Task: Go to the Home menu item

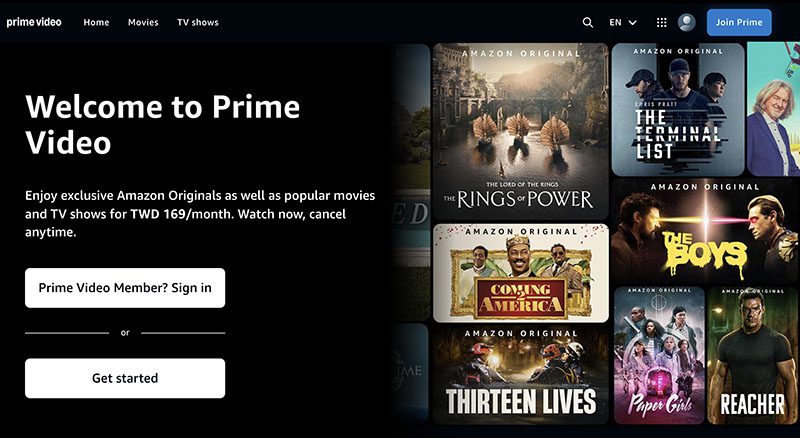Action: pos(96,22)
